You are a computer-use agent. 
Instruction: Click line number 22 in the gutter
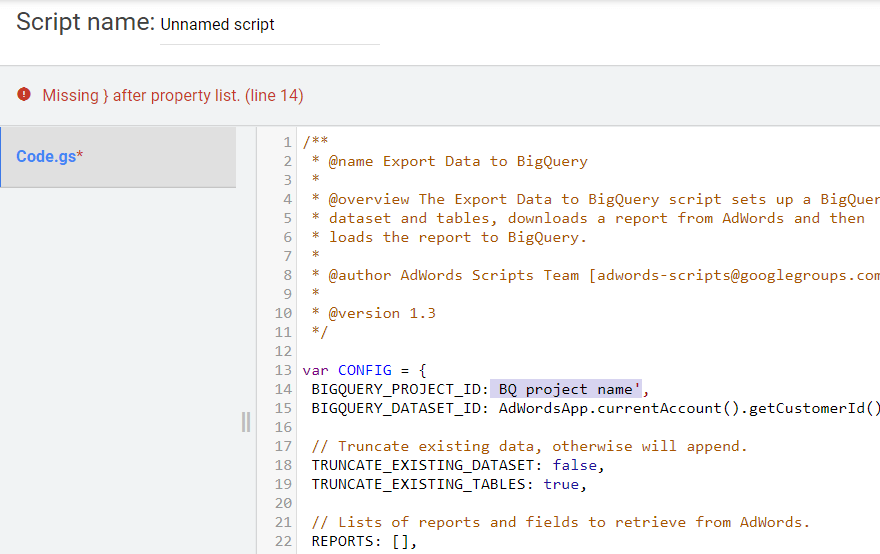click(283, 541)
